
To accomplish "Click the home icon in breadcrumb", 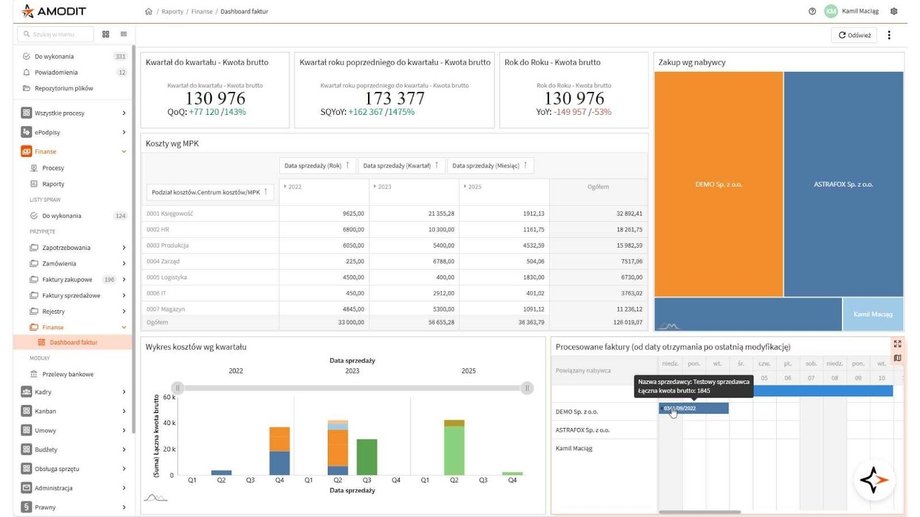I will (x=149, y=11).
